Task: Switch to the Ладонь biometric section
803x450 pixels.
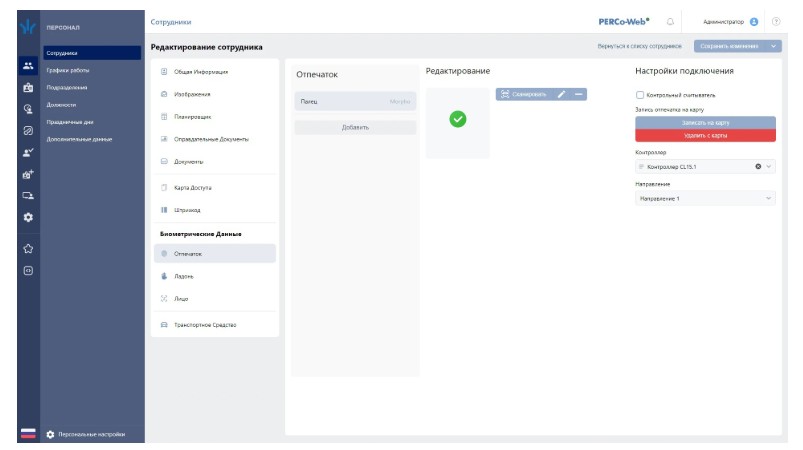Action: pyautogui.click(x=187, y=276)
